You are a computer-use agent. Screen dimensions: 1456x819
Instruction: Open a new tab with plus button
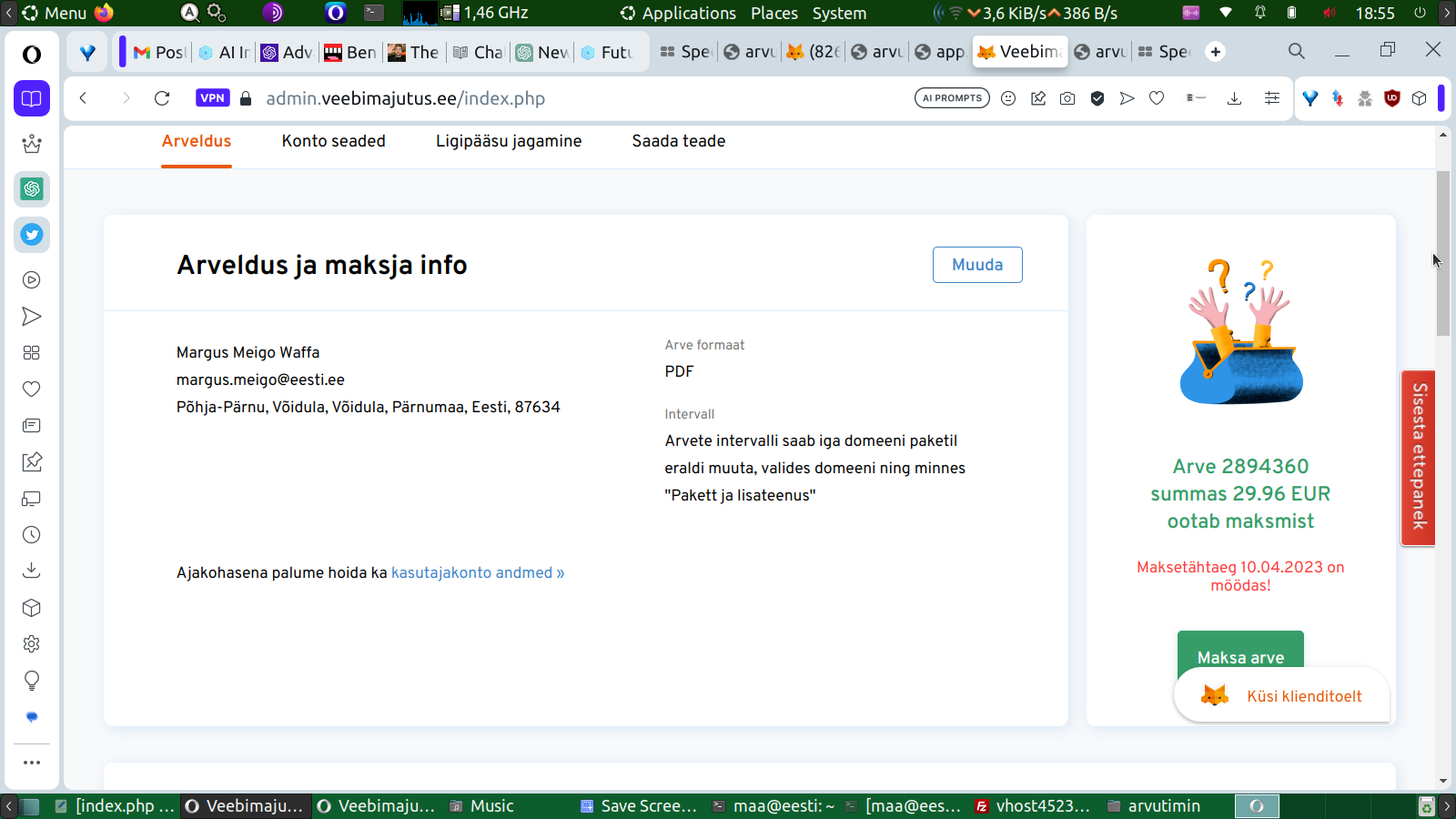pos(1216,52)
